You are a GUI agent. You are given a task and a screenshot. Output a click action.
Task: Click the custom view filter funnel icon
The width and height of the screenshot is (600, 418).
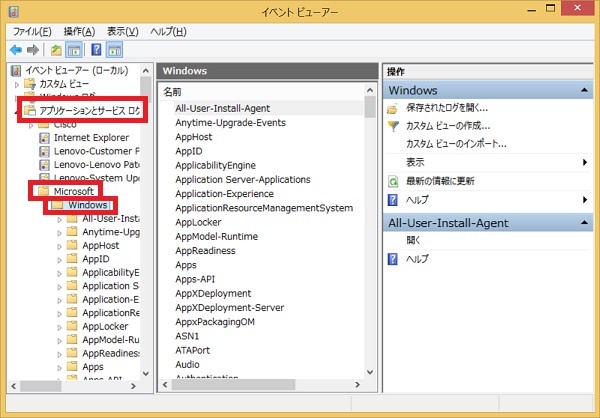(393, 126)
